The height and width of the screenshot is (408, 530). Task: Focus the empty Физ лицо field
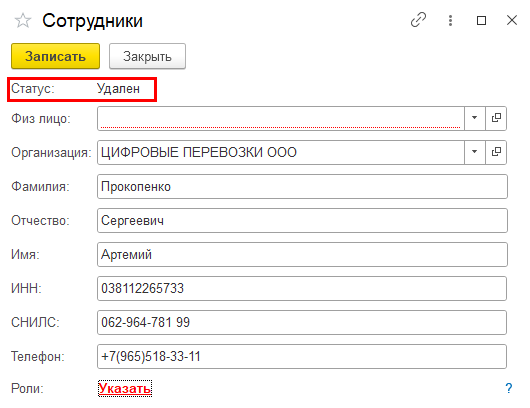281,118
